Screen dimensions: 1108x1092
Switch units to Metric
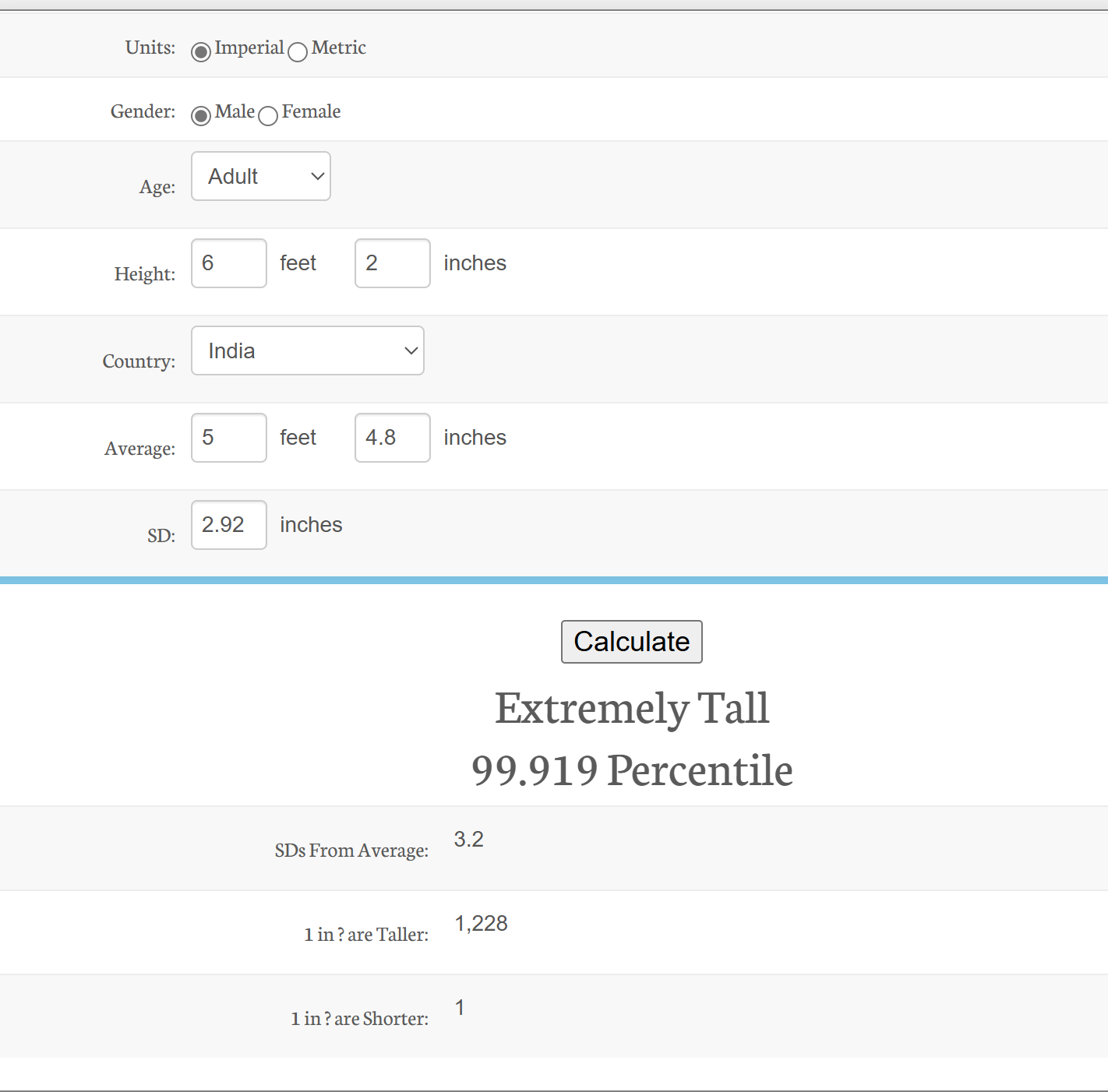point(298,52)
